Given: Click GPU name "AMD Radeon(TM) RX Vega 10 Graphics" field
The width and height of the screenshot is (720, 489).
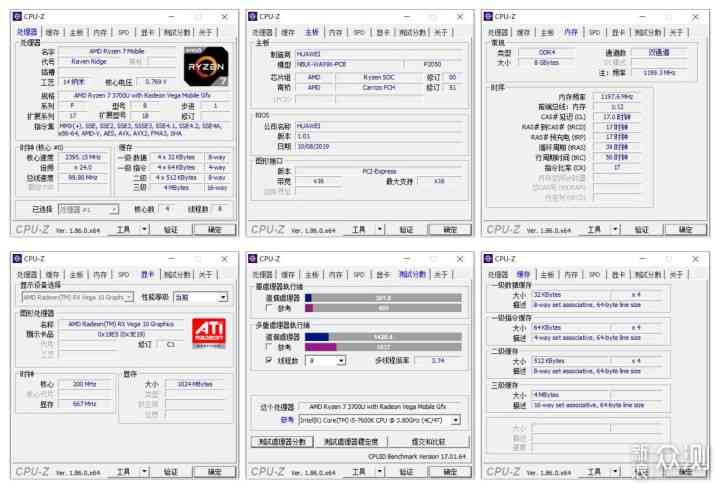Looking at the screenshot, I should pos(121,324).
